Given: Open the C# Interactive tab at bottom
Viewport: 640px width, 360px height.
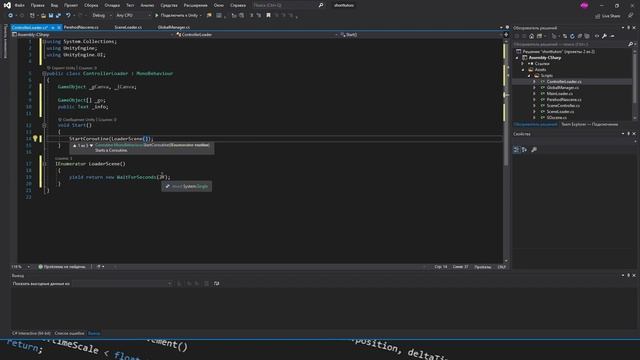Looking at the screenshot, I should tap(31, 333).
